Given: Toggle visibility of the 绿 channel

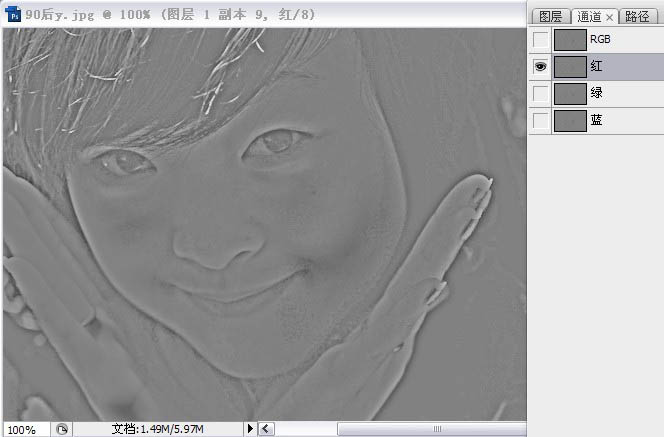Looking at the screenshot, I should point(540,94).
